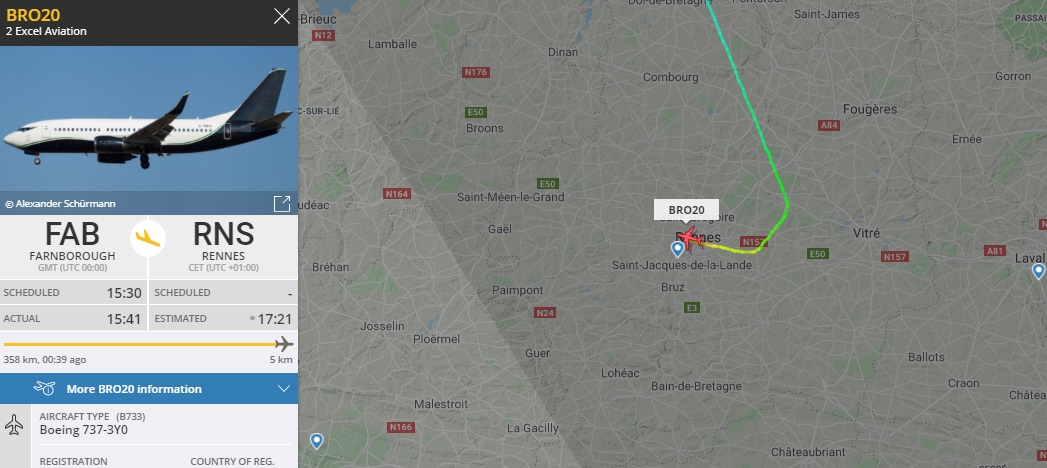
Task: Click the Boeing 737 aircraft photo
Action: [x=149, y=120]
